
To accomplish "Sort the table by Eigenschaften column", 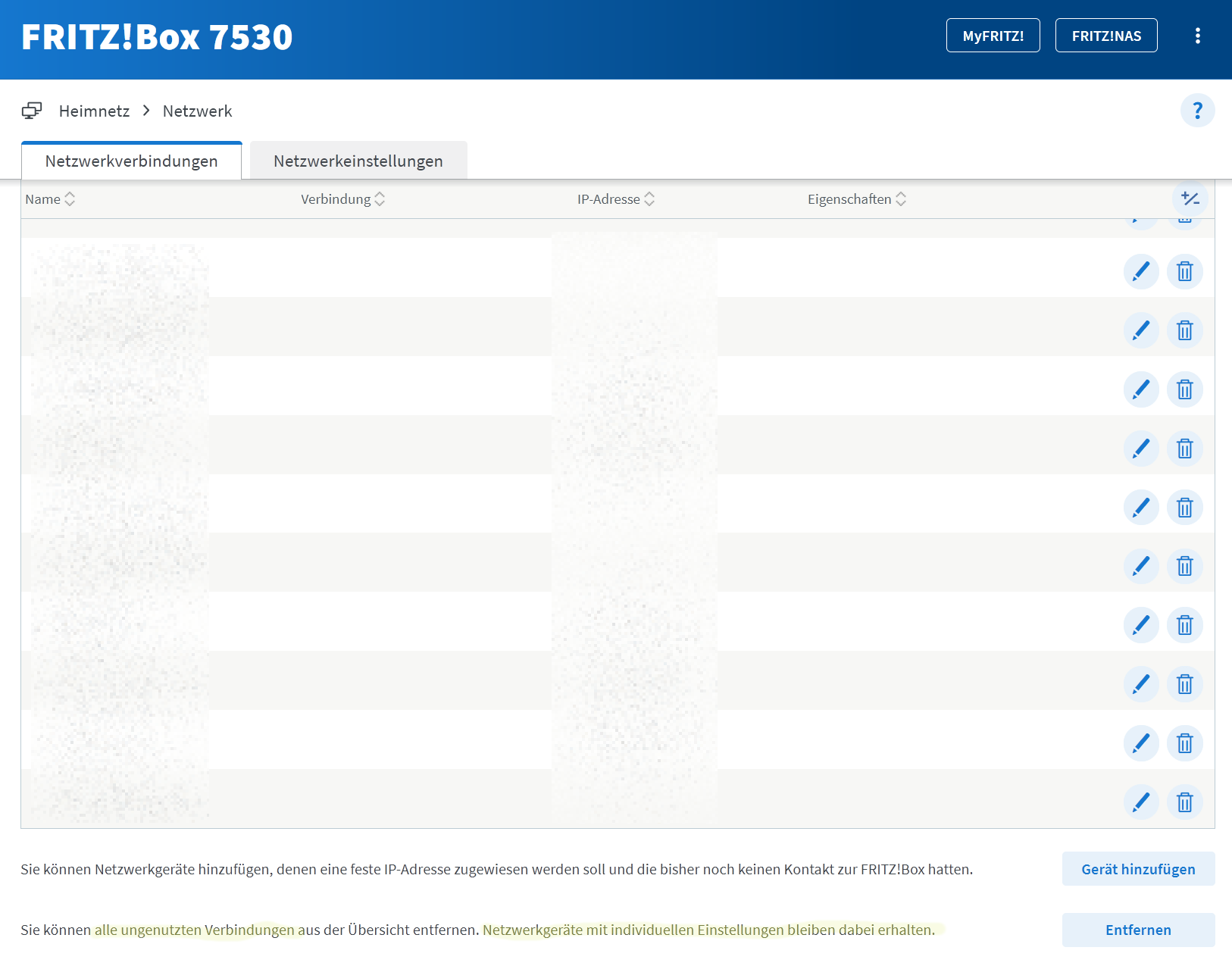I will pos(857,199).
